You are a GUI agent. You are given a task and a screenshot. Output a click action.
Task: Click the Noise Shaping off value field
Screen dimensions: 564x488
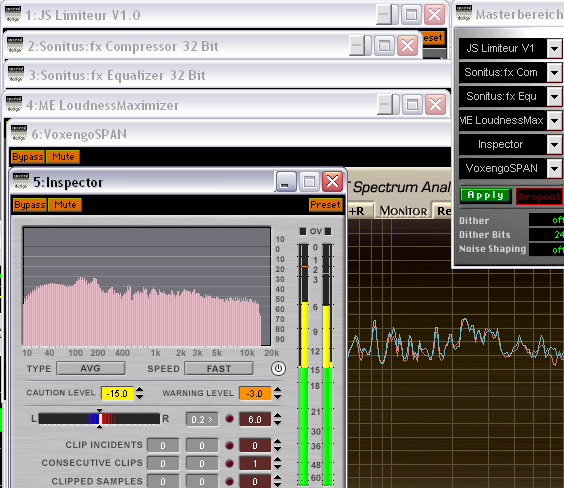[546, 249]
